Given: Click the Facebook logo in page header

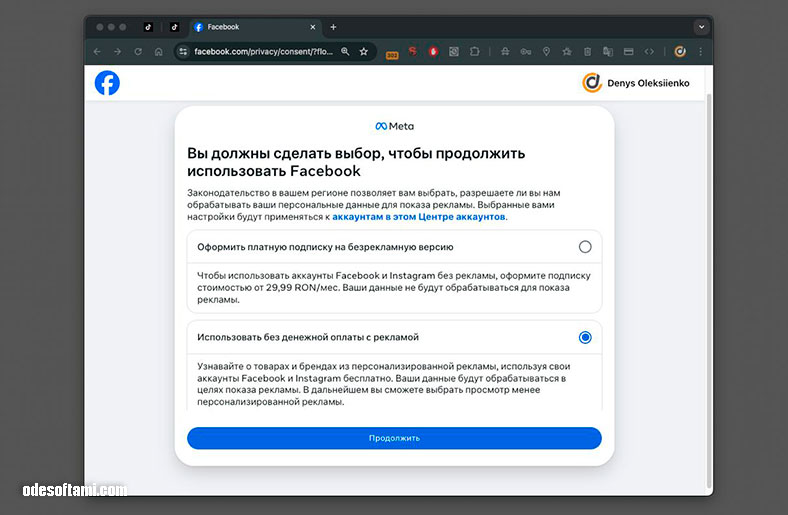Looking at the screenshot, I should pos(107,83).
